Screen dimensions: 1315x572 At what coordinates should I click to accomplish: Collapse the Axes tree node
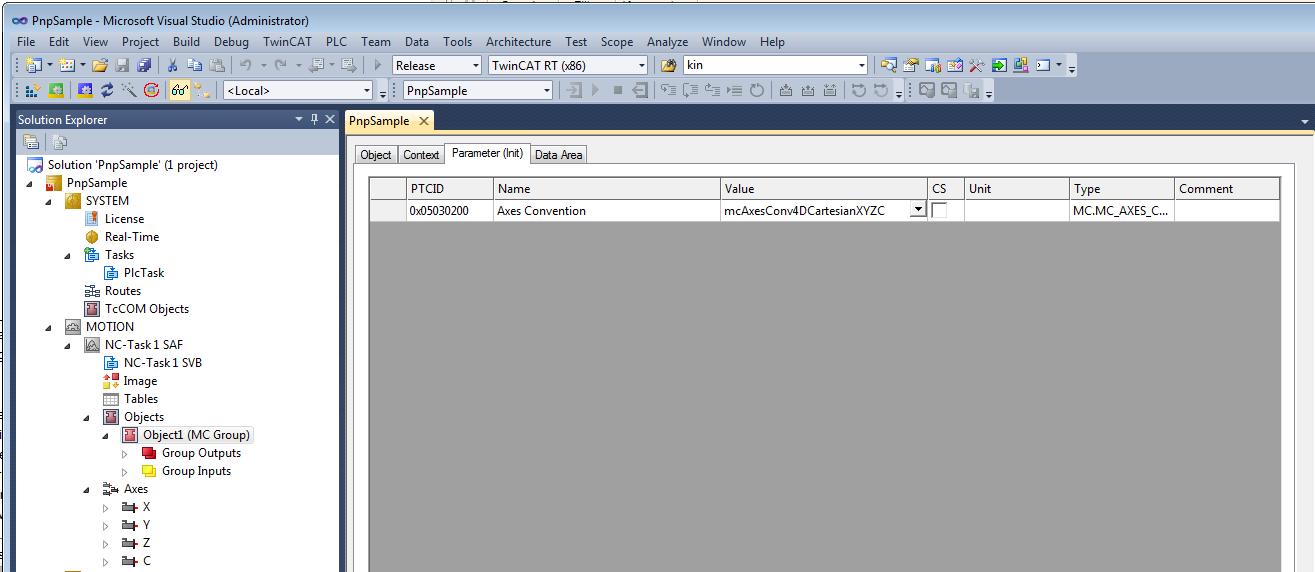point(87,489)
